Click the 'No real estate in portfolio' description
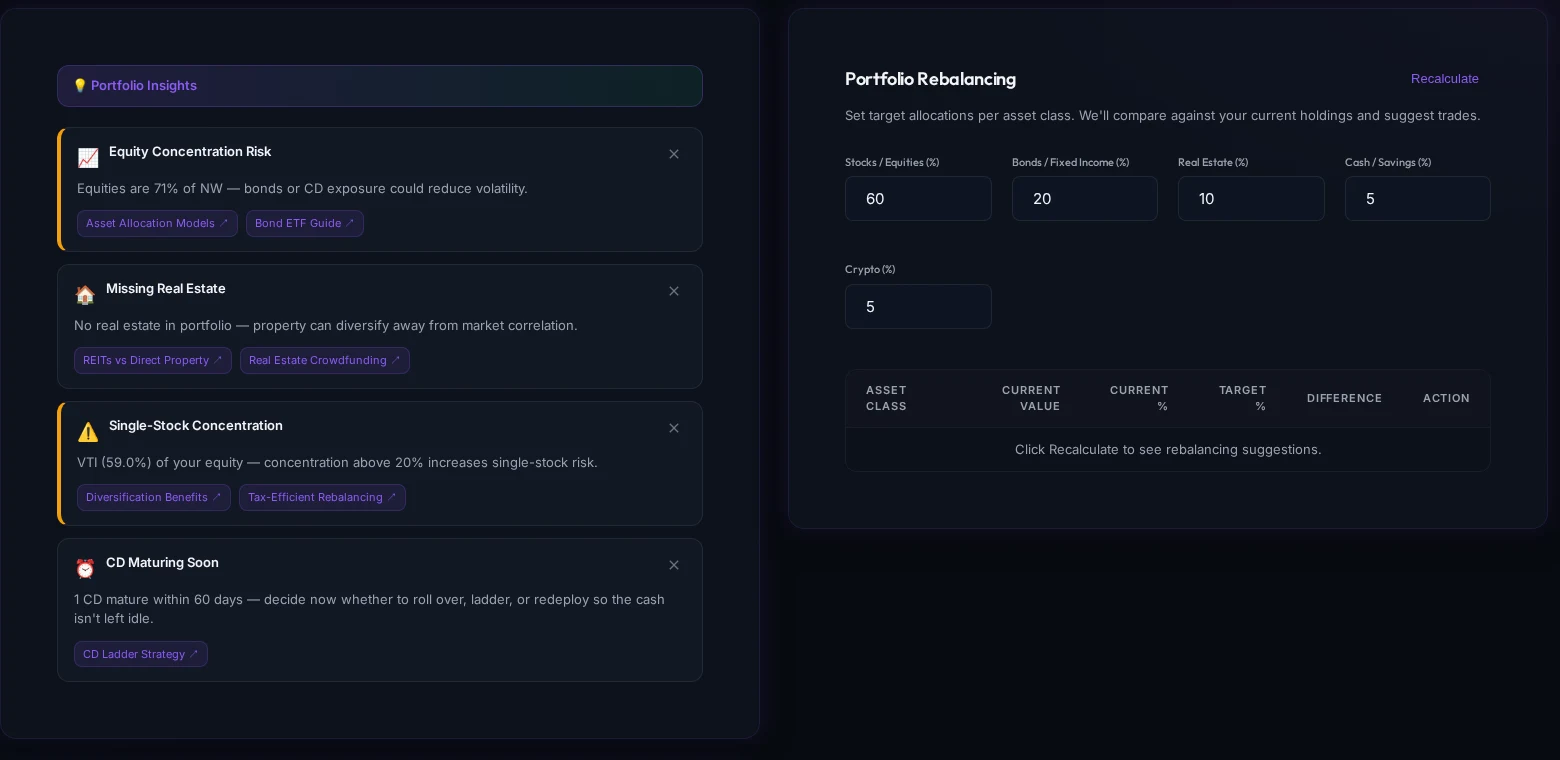Viewport: 1560px width, 760px height. pos(326,325)
